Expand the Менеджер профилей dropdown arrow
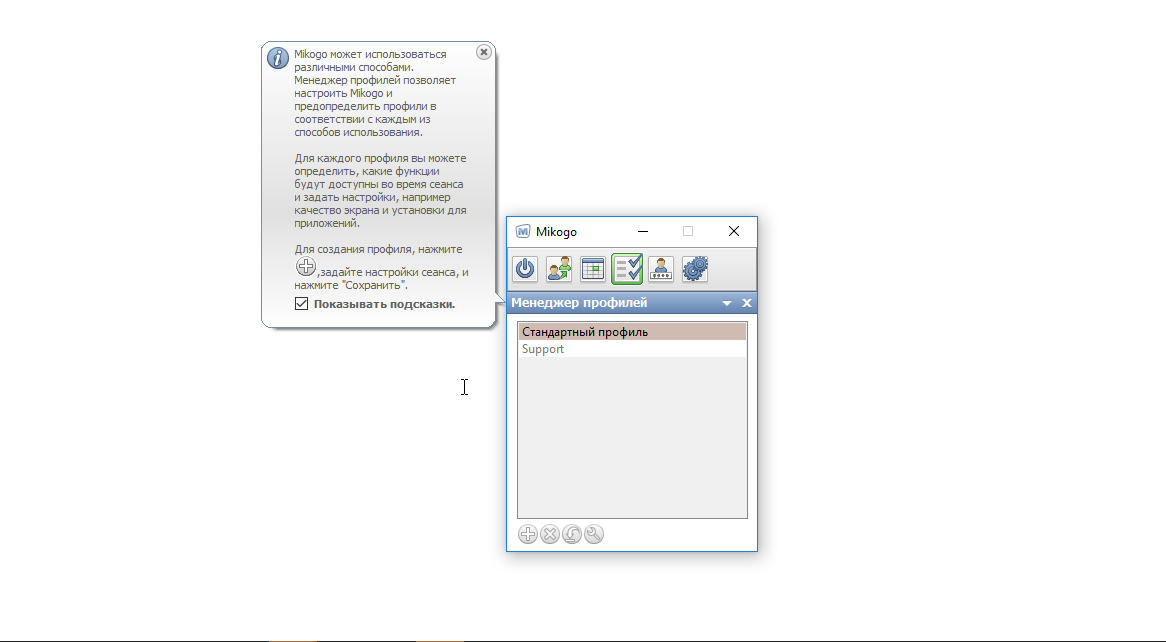 (x=727, y=303)
